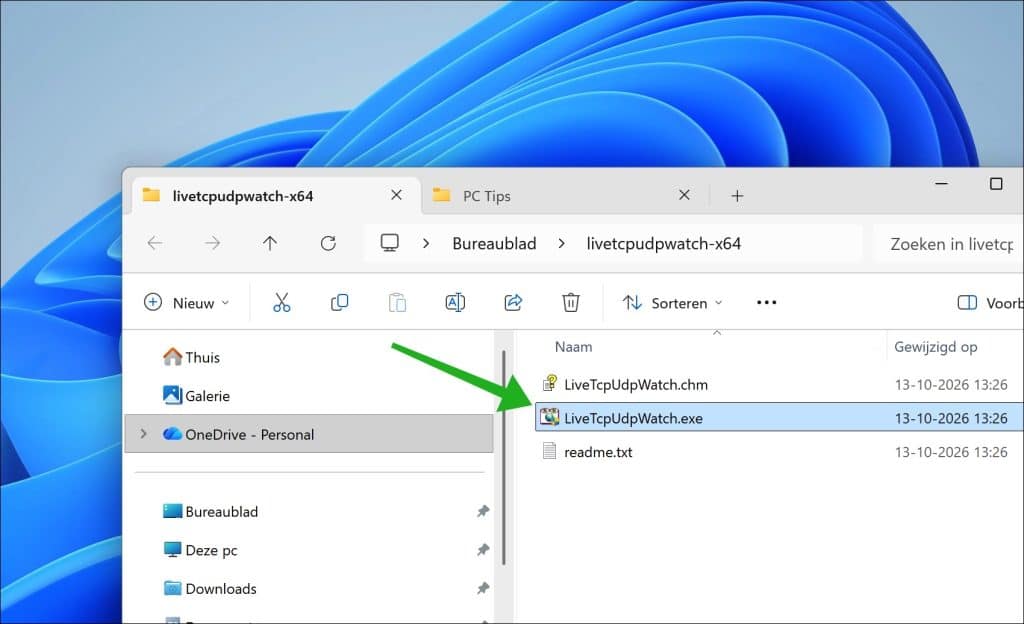Screen dimensions: 1024x624
Task: Click the Rename icon in toolbar
Action: [455, 302]
